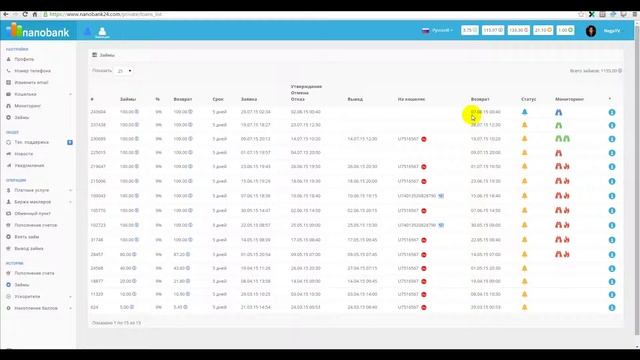This screenshot has width=640, height=360.
Task: Click the 133.30 balance box in the header
Action: coord(518,30)
